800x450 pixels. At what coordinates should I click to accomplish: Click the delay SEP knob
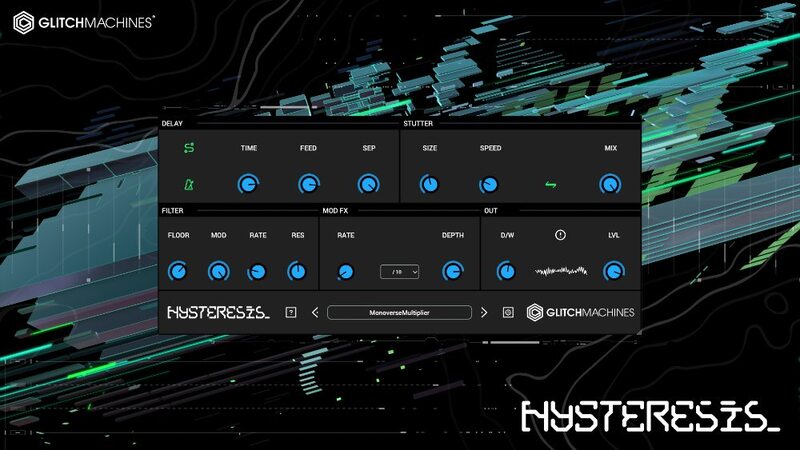click(x=368, y=184)
